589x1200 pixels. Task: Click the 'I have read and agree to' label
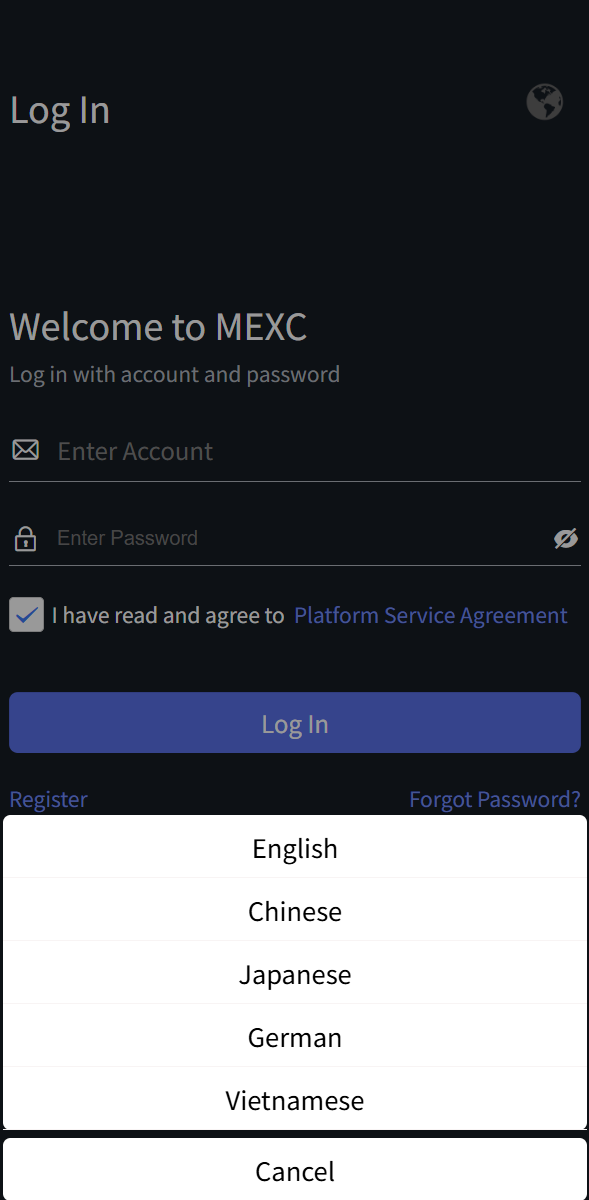pos(168,615)
